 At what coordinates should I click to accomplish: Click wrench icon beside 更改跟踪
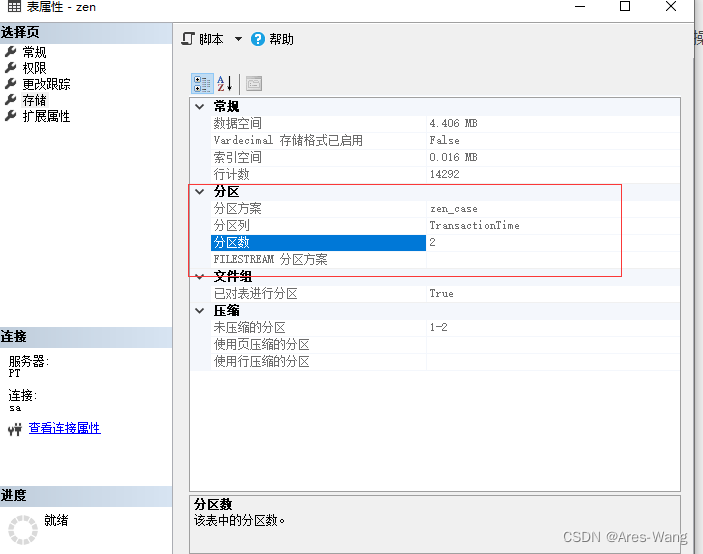click(10, 84)
